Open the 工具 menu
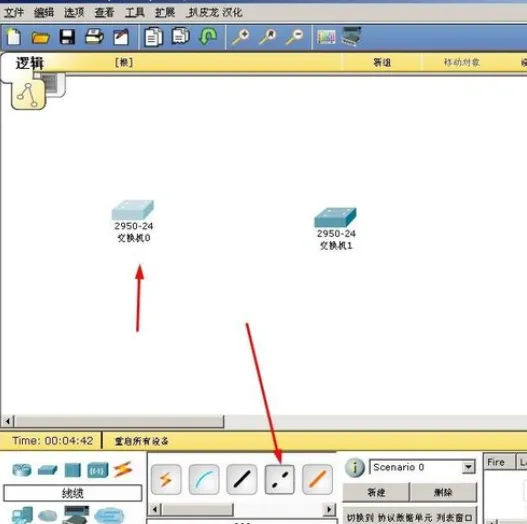 [134, 12]
